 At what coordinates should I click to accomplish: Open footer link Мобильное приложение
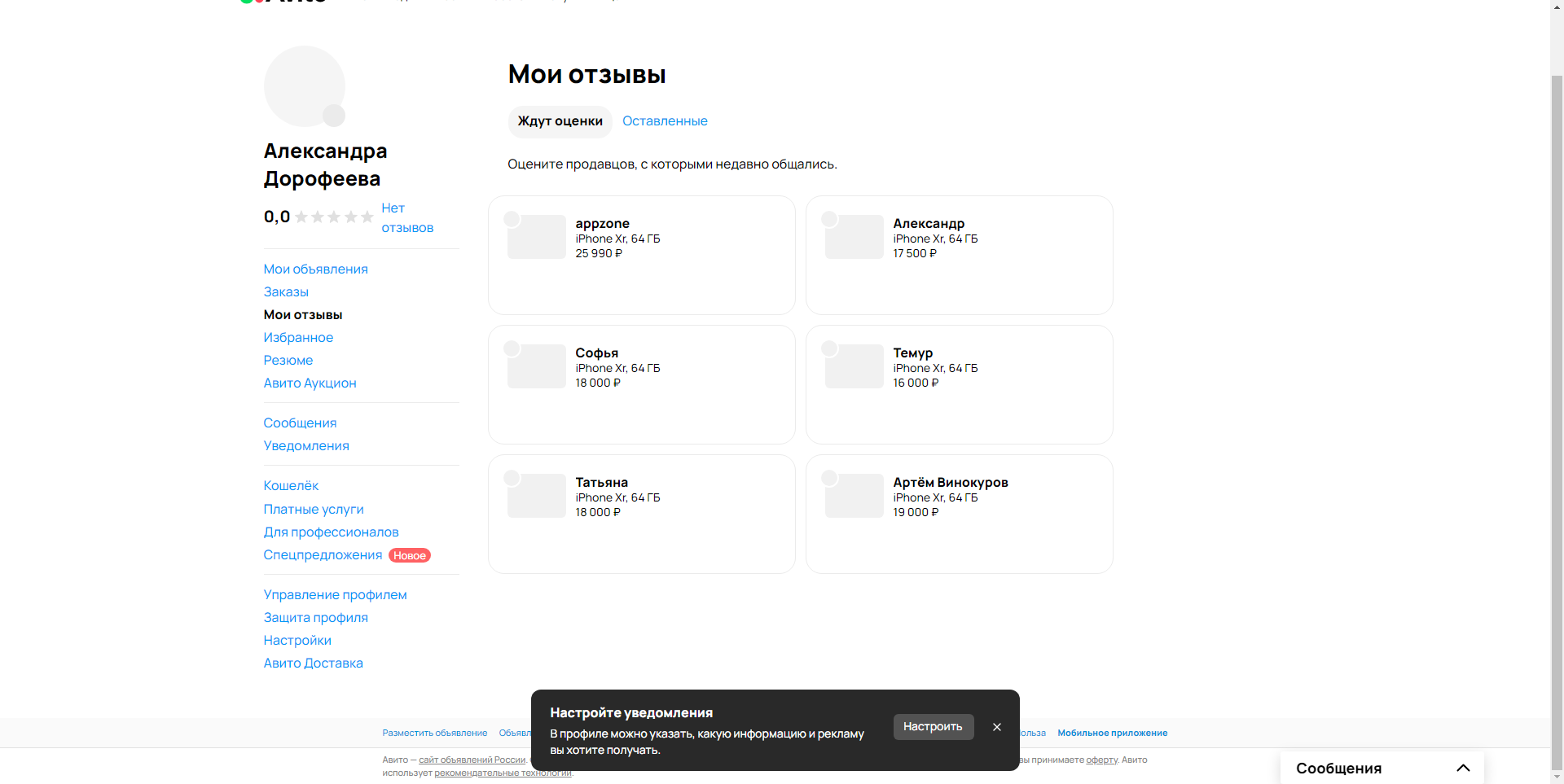click(x=1113, y=734)
